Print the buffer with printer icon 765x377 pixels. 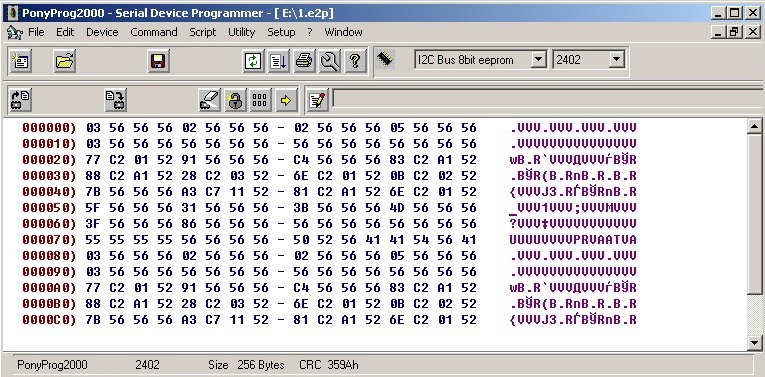point(304,61)
